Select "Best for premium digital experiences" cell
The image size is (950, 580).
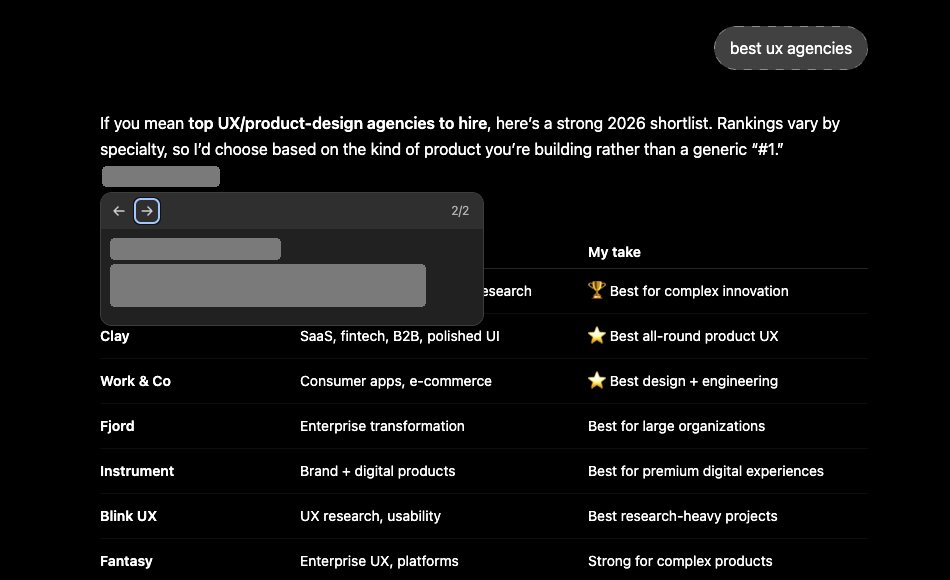(706, 471)
